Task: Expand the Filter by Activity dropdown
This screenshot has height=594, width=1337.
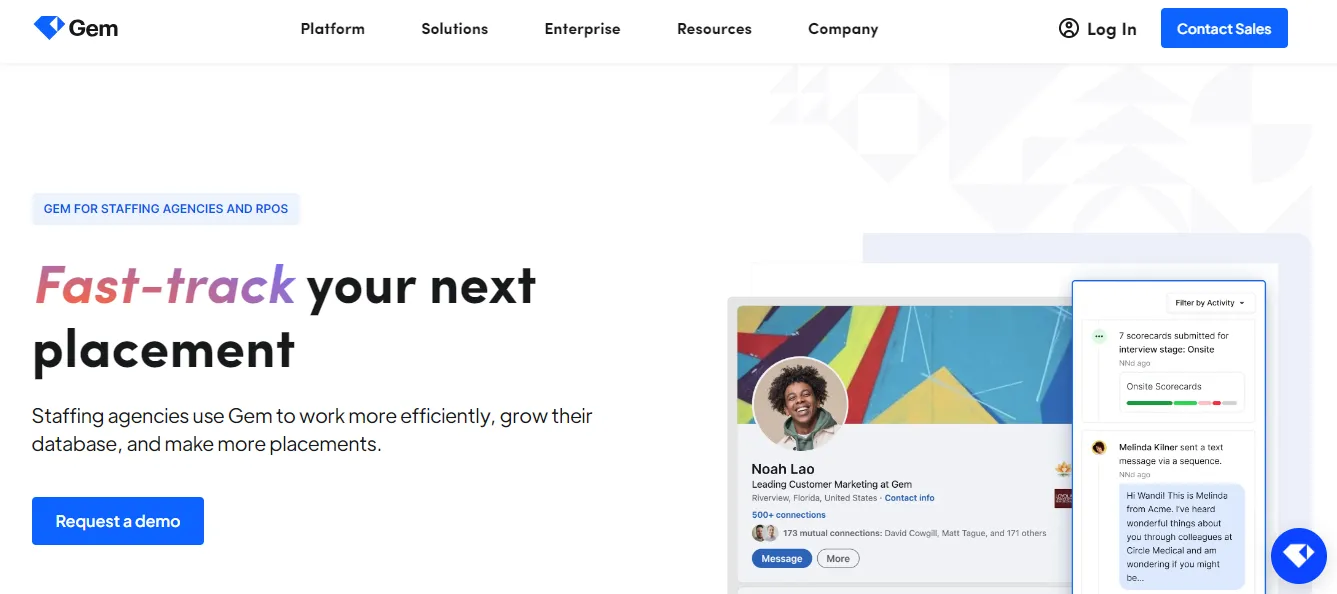Action: (x=1209, y=303)
